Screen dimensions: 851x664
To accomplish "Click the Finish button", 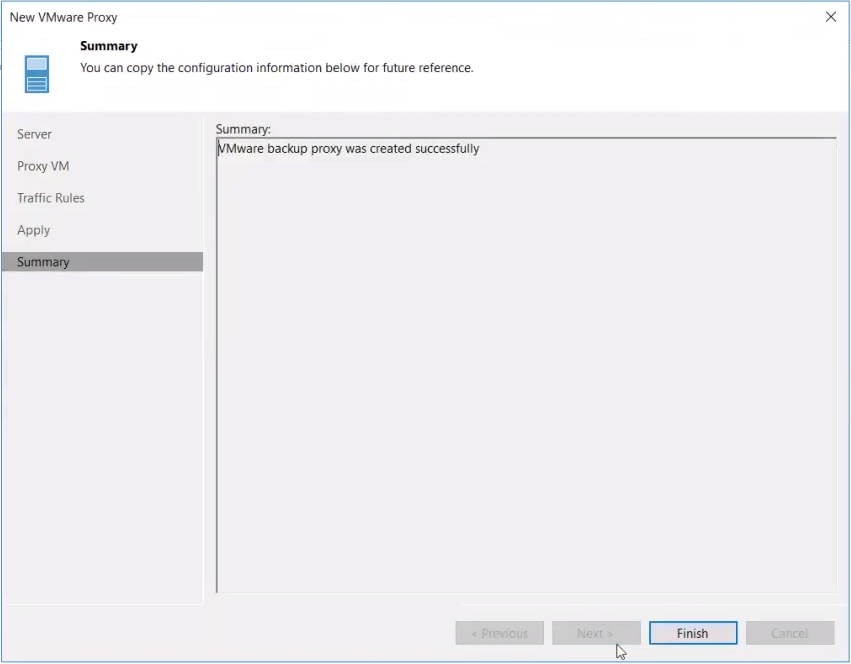I will pyautogui.click(x=693, y=633).
